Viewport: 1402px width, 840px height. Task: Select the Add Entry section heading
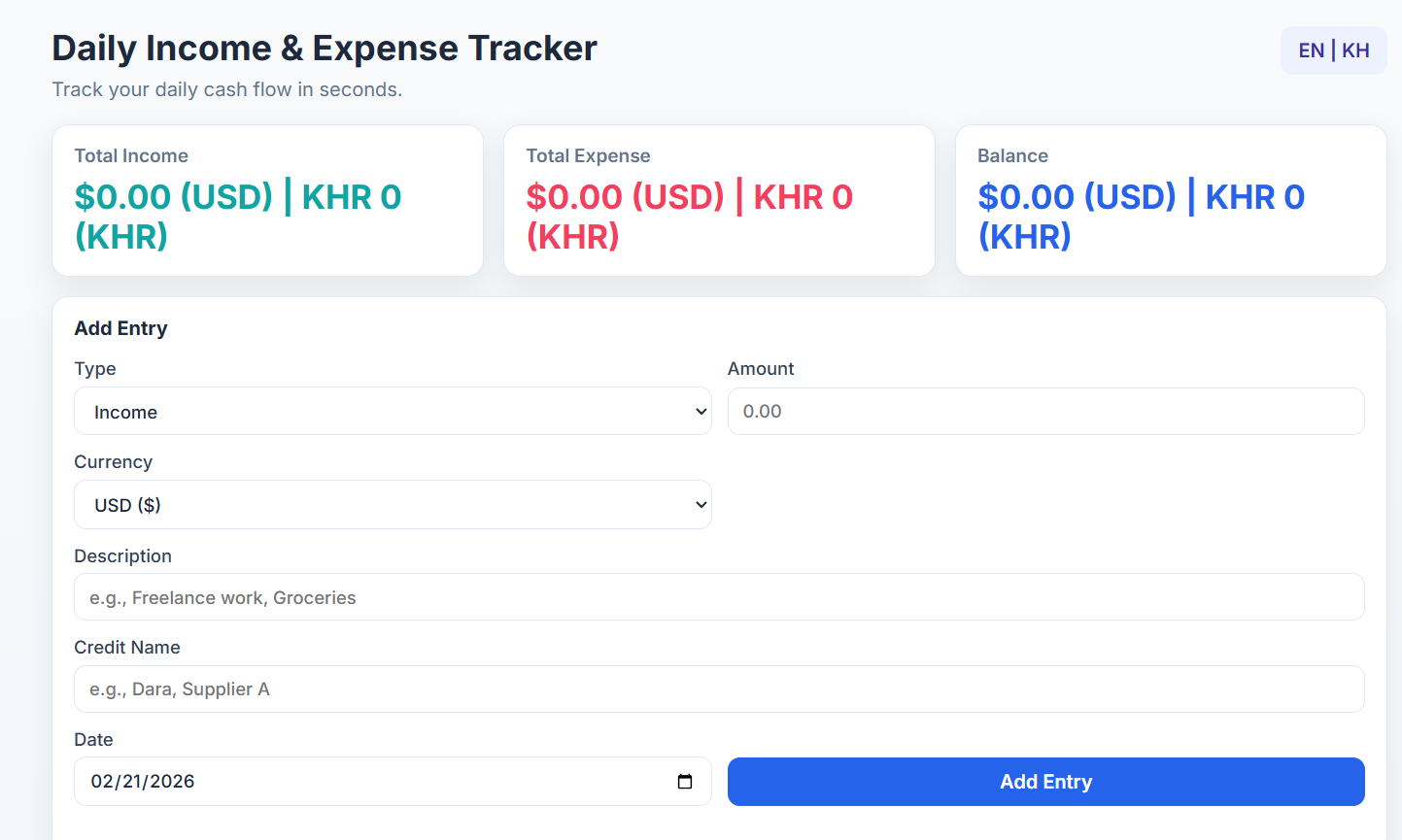[x=120, y=328]
